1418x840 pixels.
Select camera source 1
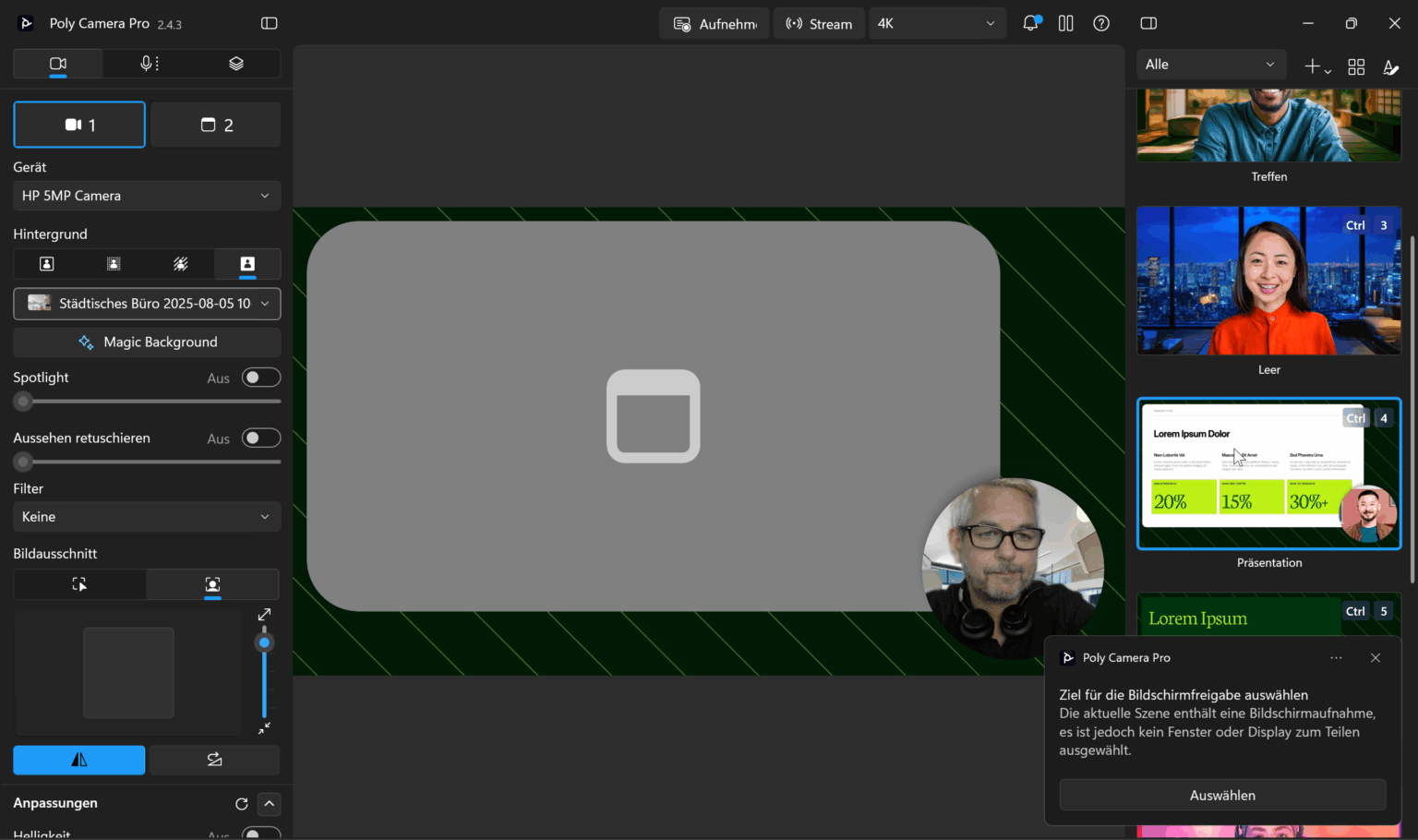point(79,125)
